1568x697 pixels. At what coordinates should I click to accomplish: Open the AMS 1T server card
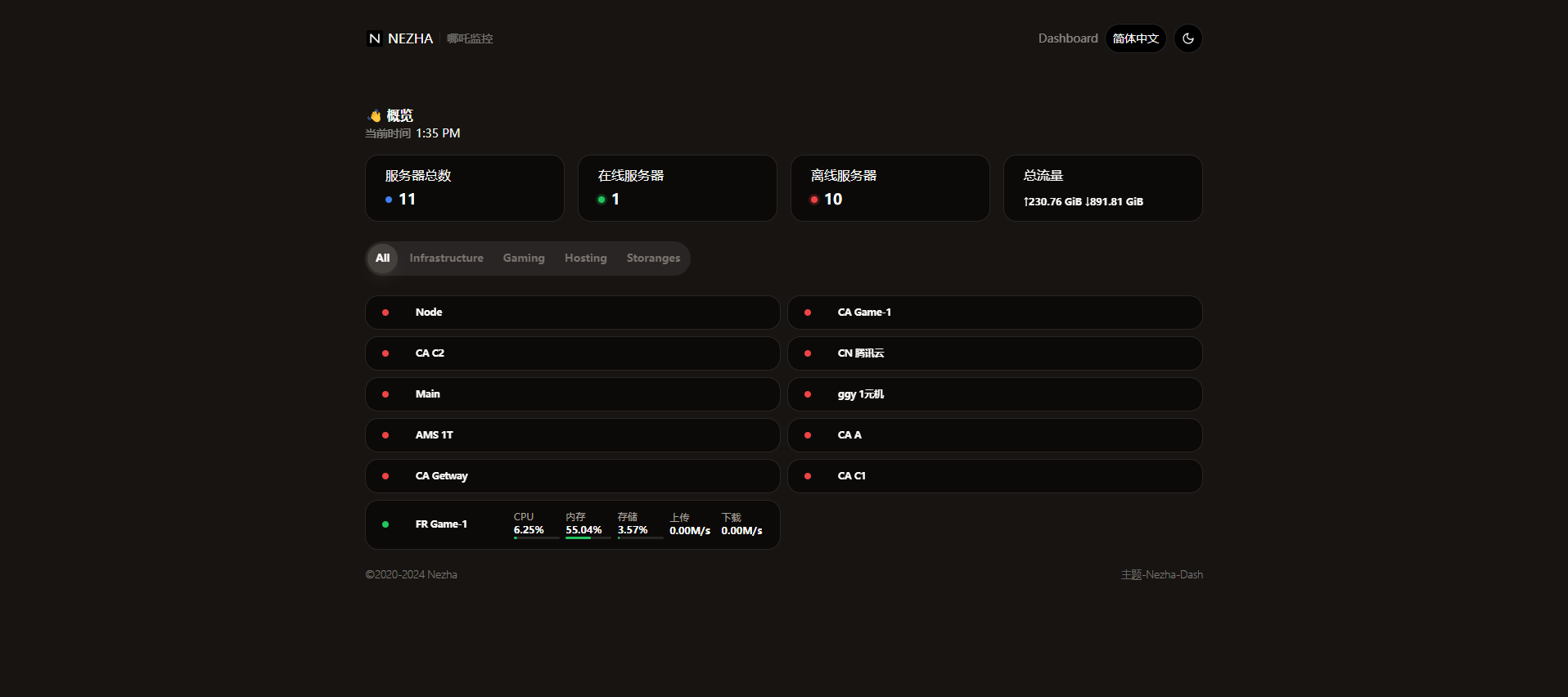coord(572,435)
